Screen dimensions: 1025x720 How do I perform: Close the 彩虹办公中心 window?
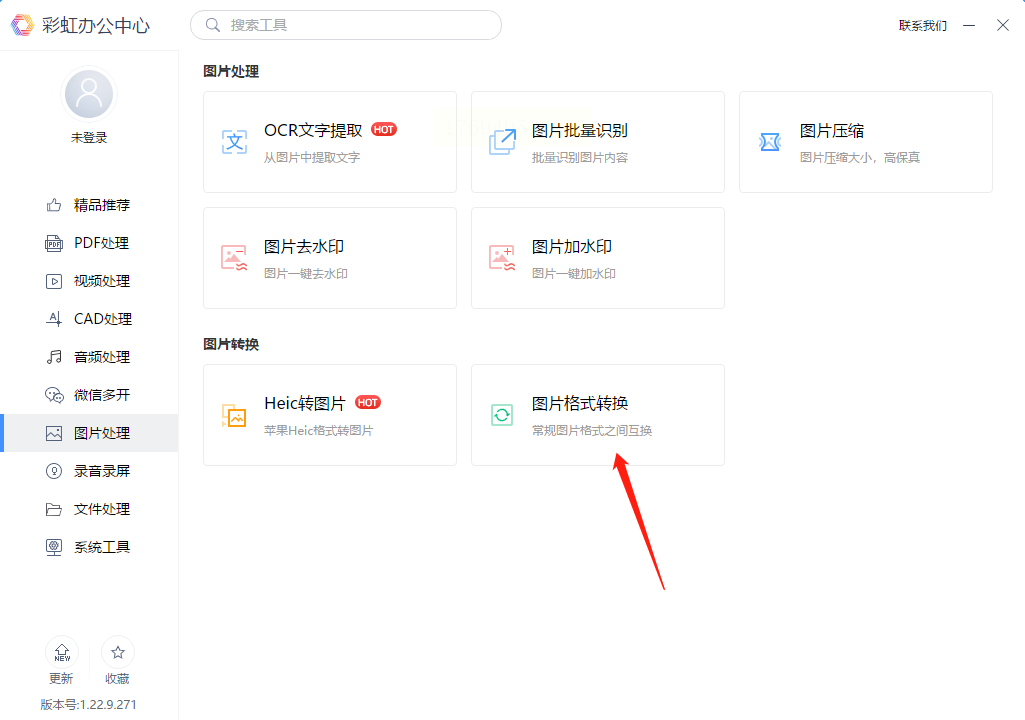(x=1003, y=26)
